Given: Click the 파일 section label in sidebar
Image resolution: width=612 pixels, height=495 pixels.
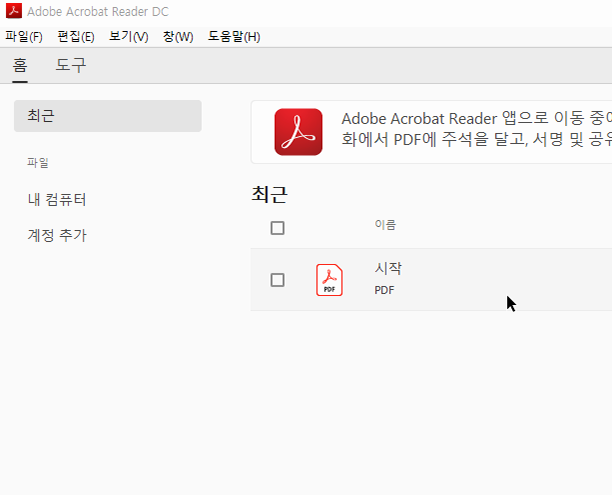Looking at the screenshot, I should [38, 162].
